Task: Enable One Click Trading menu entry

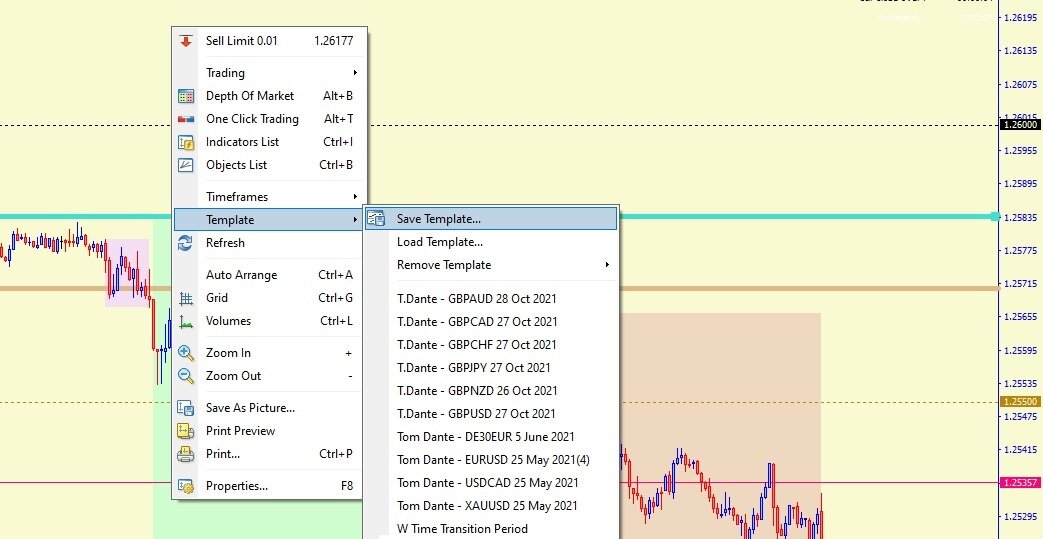Action: point(269,119)
